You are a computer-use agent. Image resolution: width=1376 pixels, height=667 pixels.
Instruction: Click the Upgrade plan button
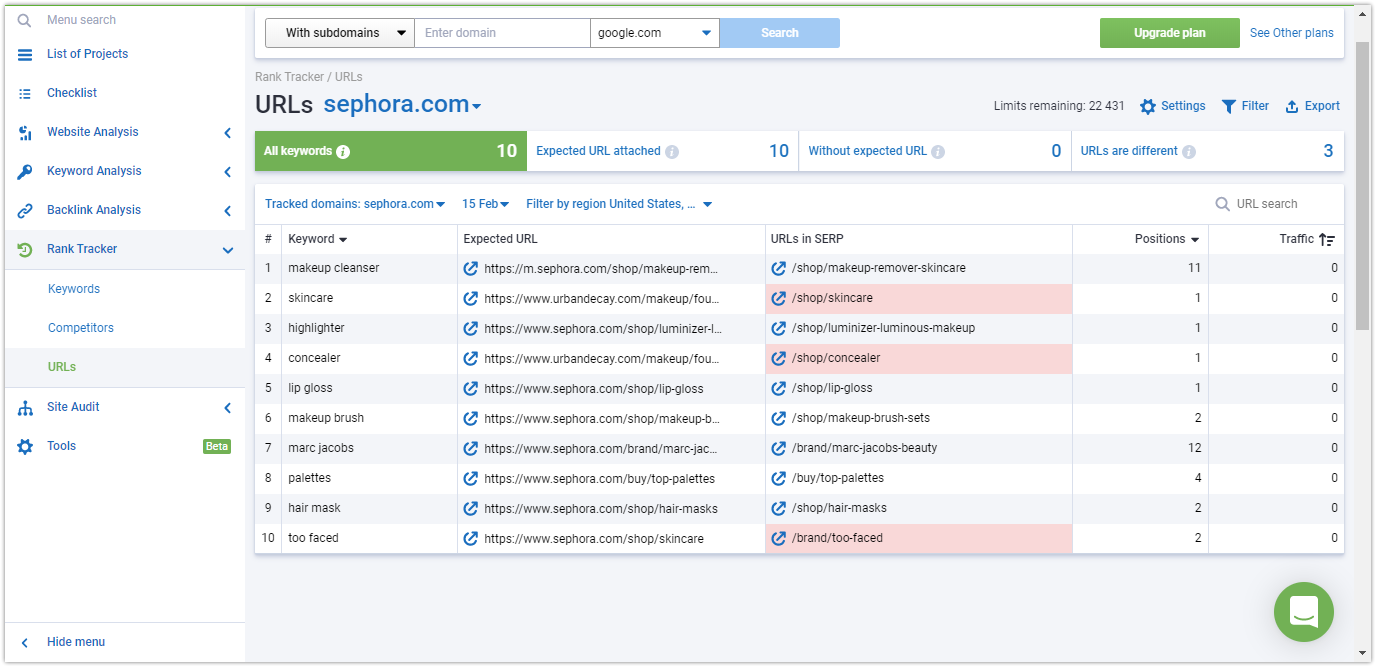(x=1170, y=33)
